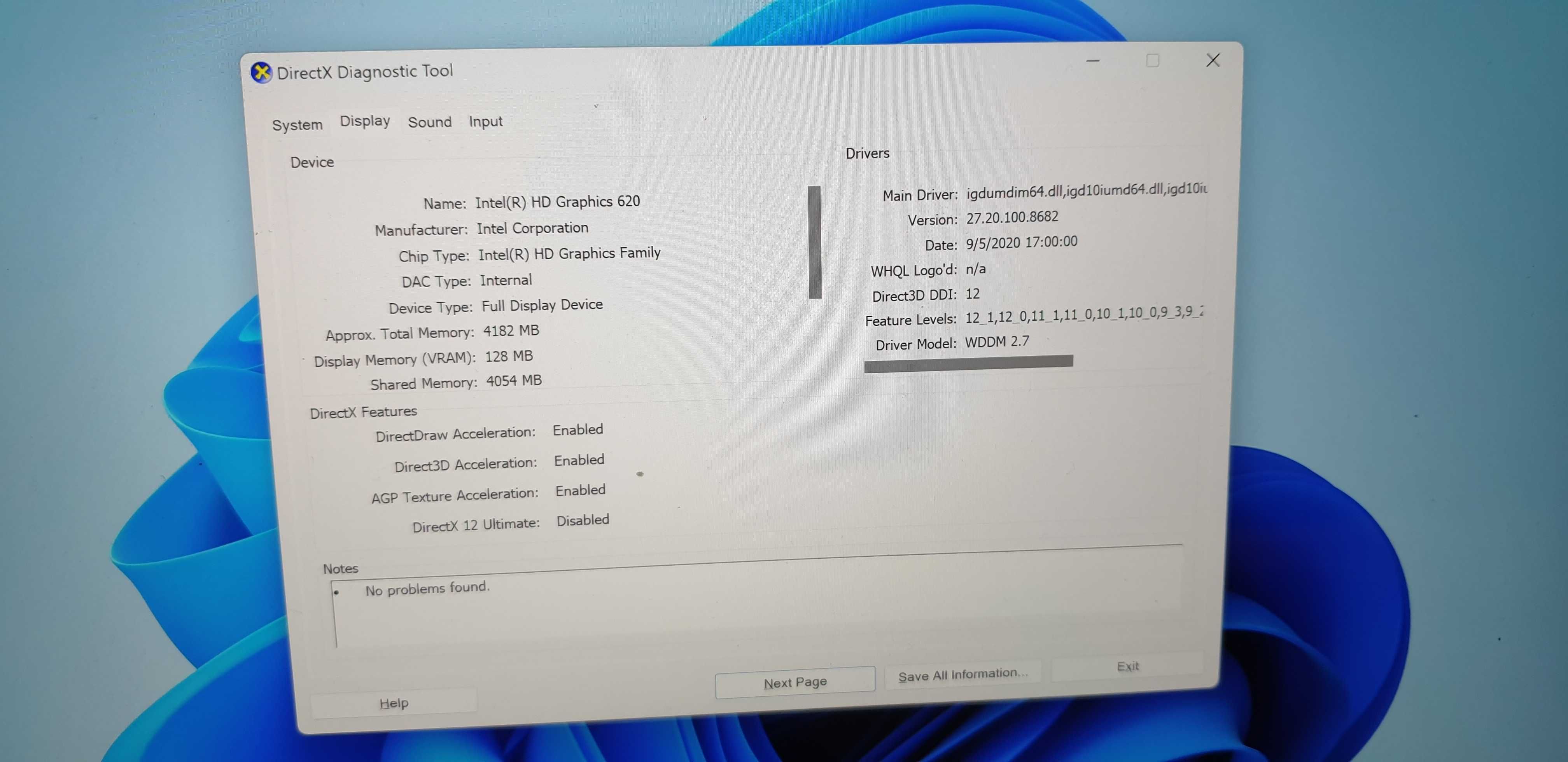The width and height of the screenshot is (1568, 762).
Task: Click the Next Page button
Action: pyautogui.click(x=795, y=682)
